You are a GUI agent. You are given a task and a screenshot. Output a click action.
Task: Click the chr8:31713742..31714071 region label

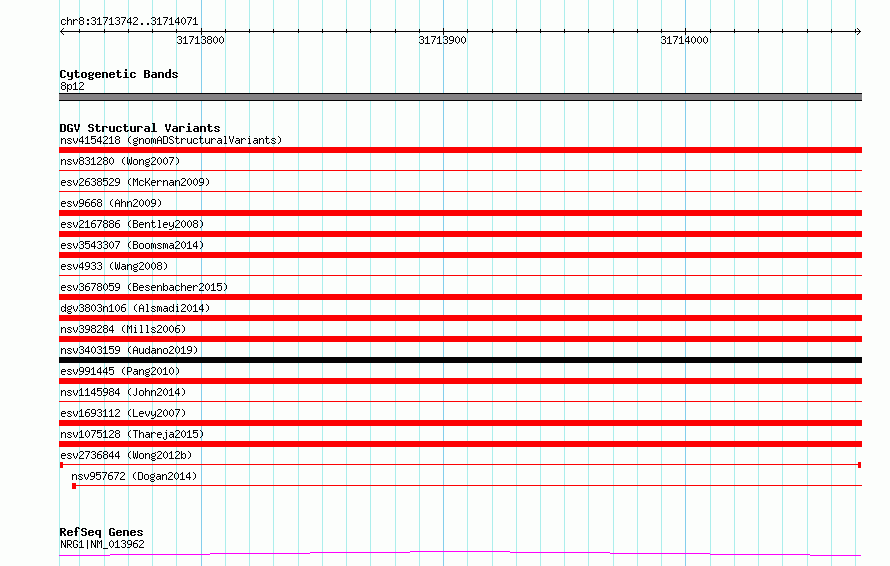point(129,21)
